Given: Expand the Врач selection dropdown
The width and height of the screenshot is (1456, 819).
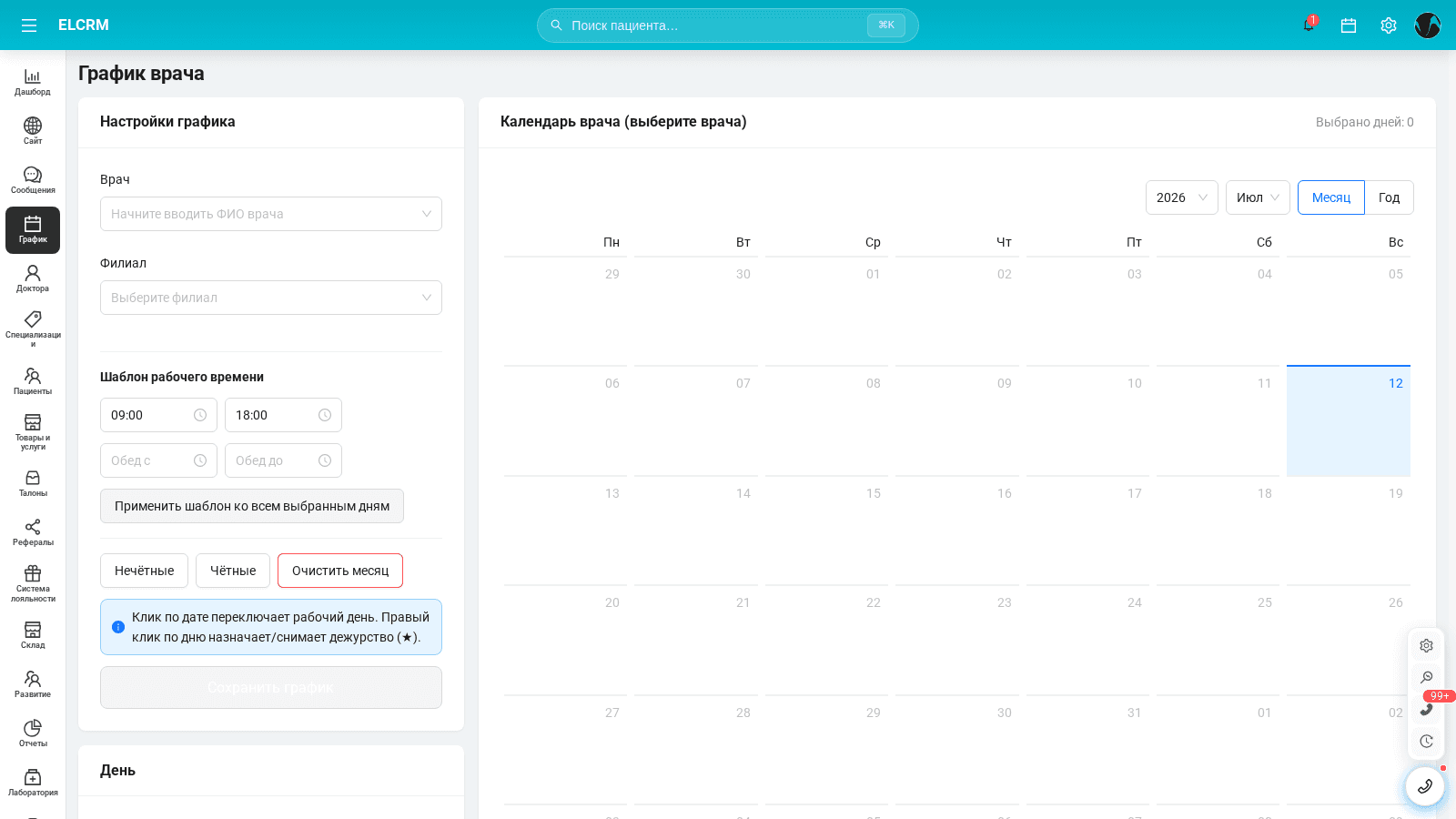Looking at the screenshot, I should pyautogui.click(x=271, y=214).
